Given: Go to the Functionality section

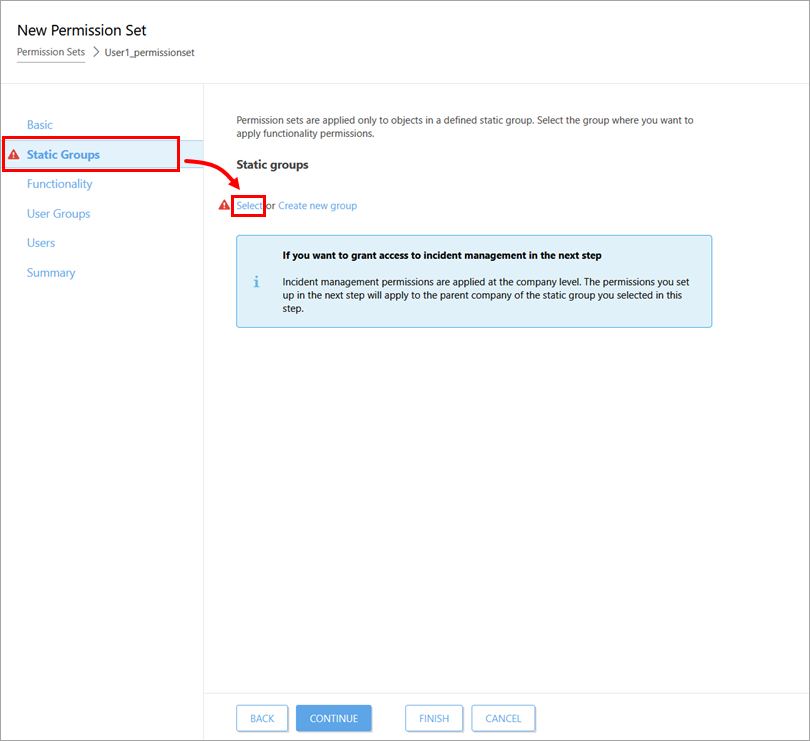Looking at the screenshot, I should point(59,184).
